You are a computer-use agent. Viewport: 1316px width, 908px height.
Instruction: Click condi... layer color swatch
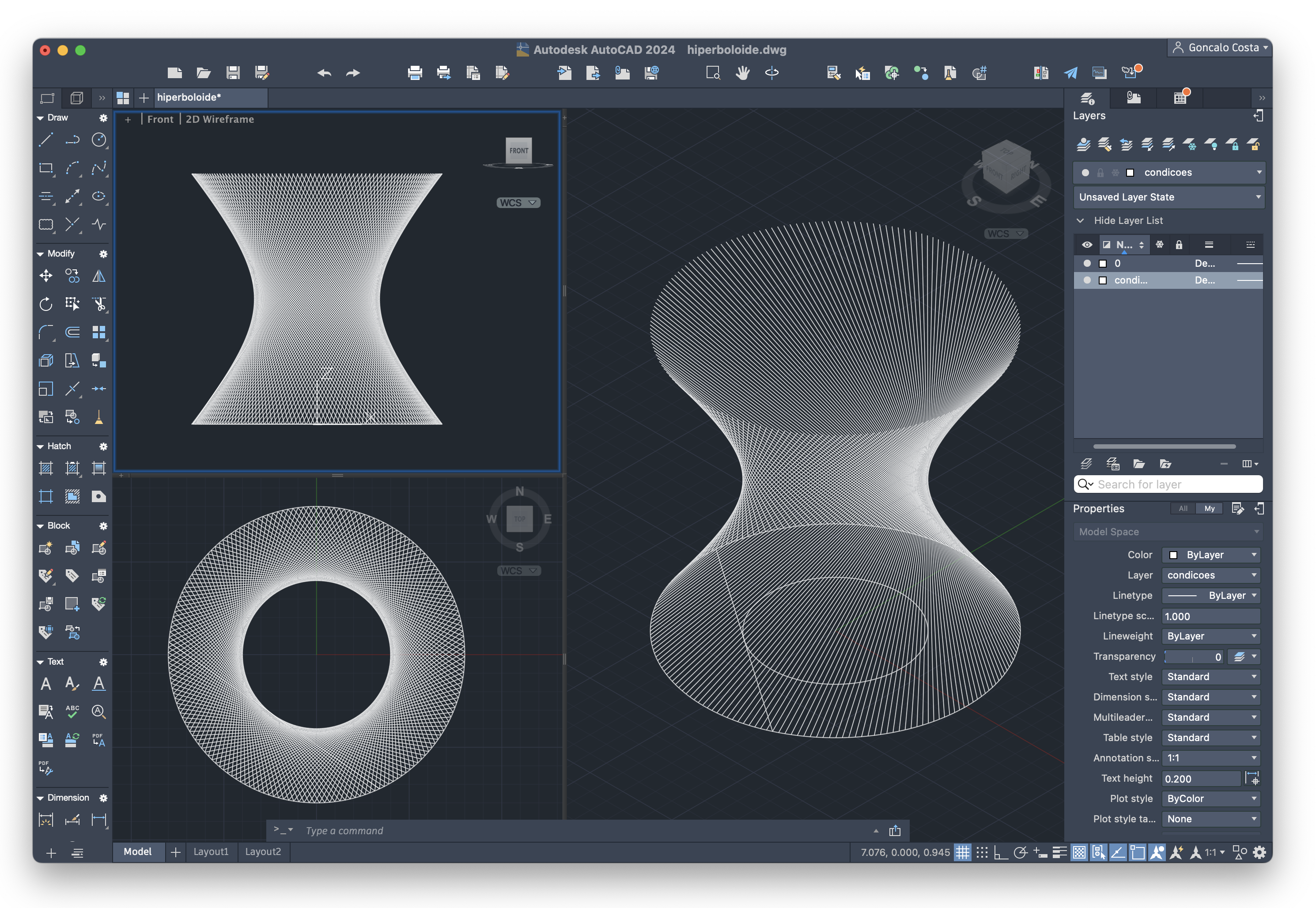1103,280
